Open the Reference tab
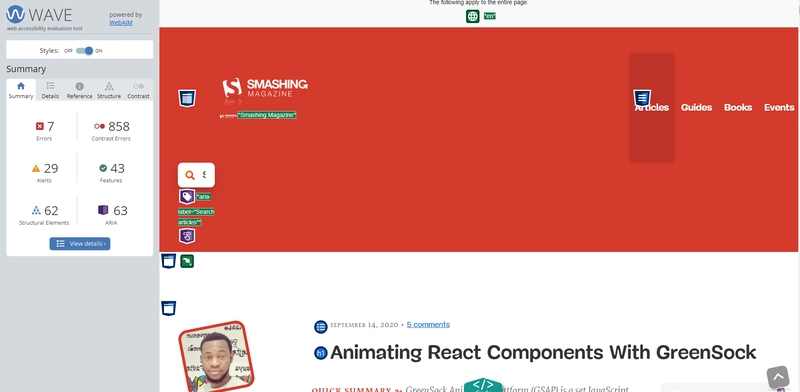The width and height of the screenshot is (800, 392). coord(80,90)
